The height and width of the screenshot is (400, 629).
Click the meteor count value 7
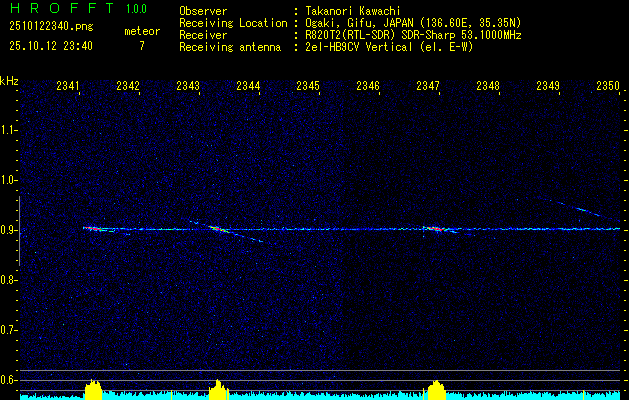[141, 46]
